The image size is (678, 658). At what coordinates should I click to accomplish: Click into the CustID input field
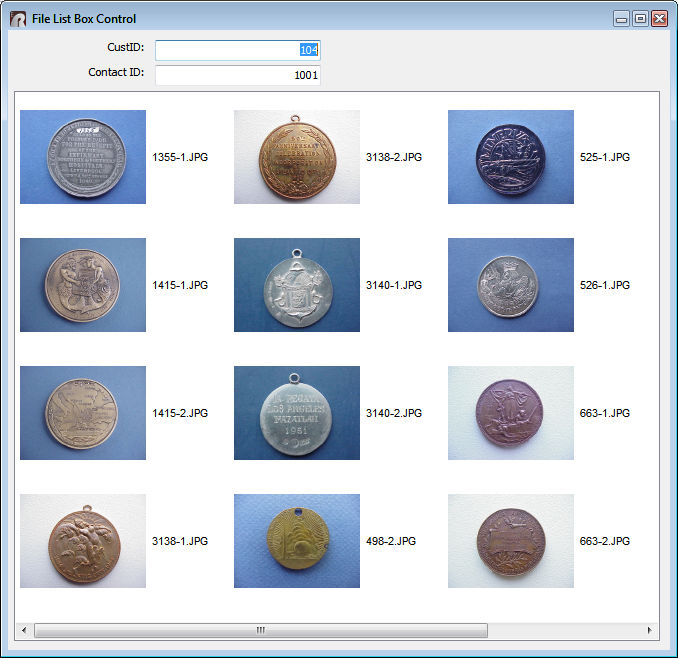[237, 50]
